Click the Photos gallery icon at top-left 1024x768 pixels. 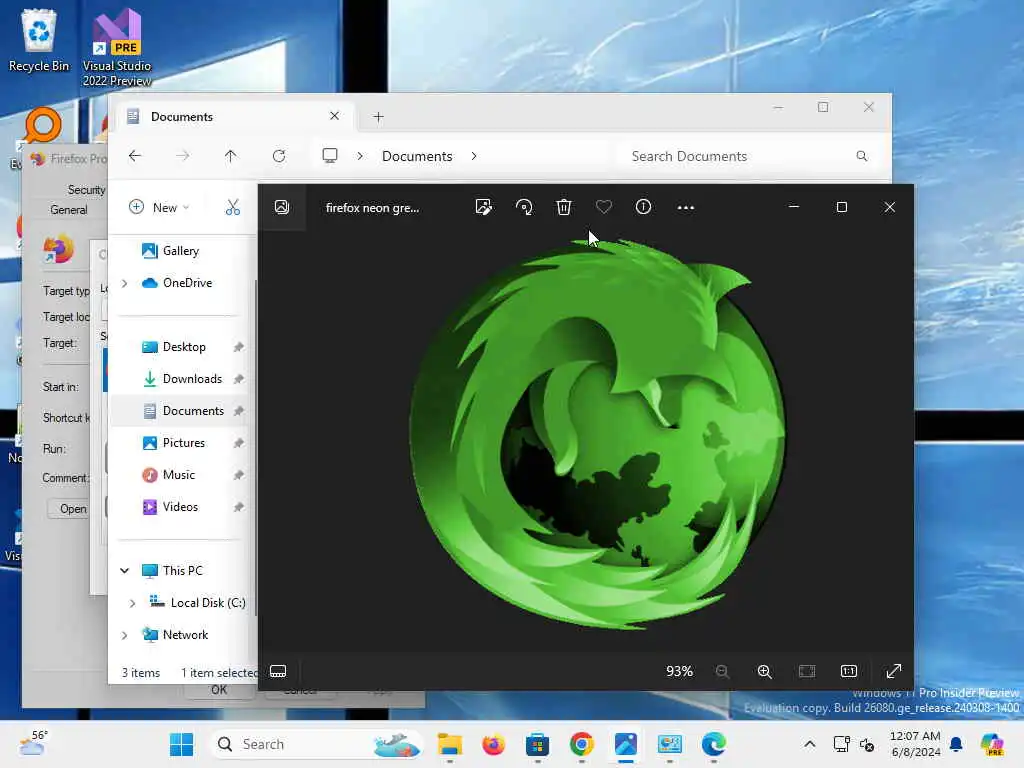pyautogui.click(x=281, y=207)
